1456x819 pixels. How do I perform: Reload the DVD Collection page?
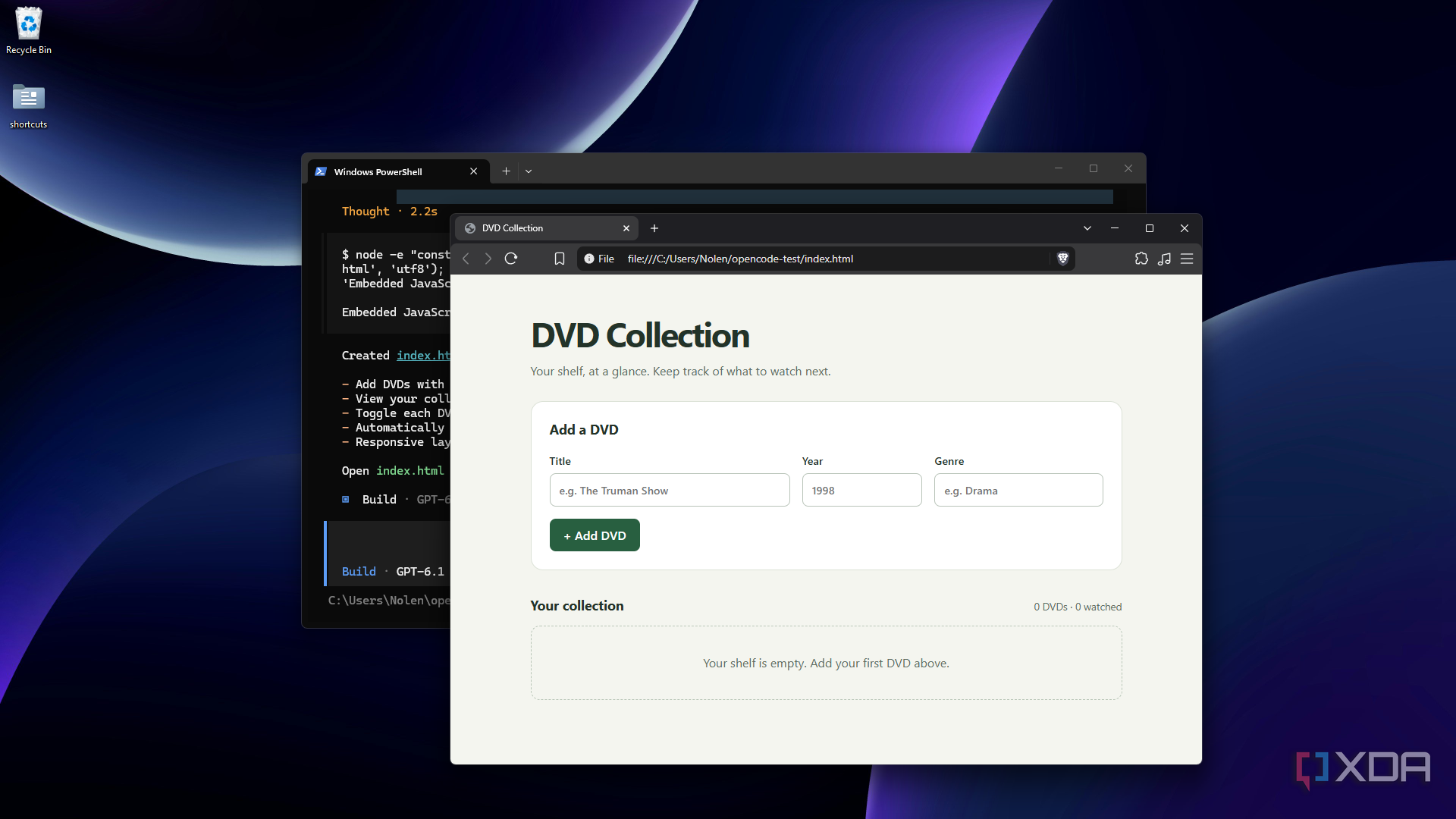click(511, 259)
